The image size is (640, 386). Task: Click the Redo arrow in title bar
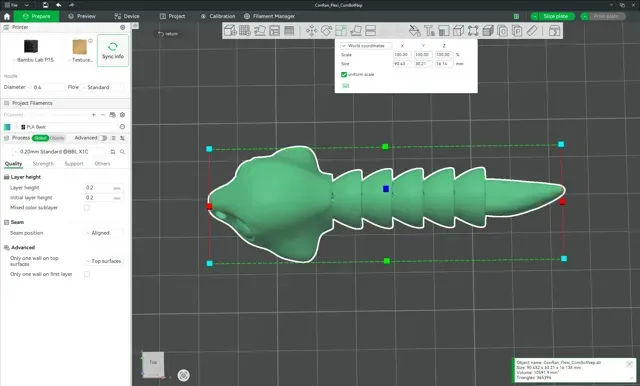coord(71,5)
